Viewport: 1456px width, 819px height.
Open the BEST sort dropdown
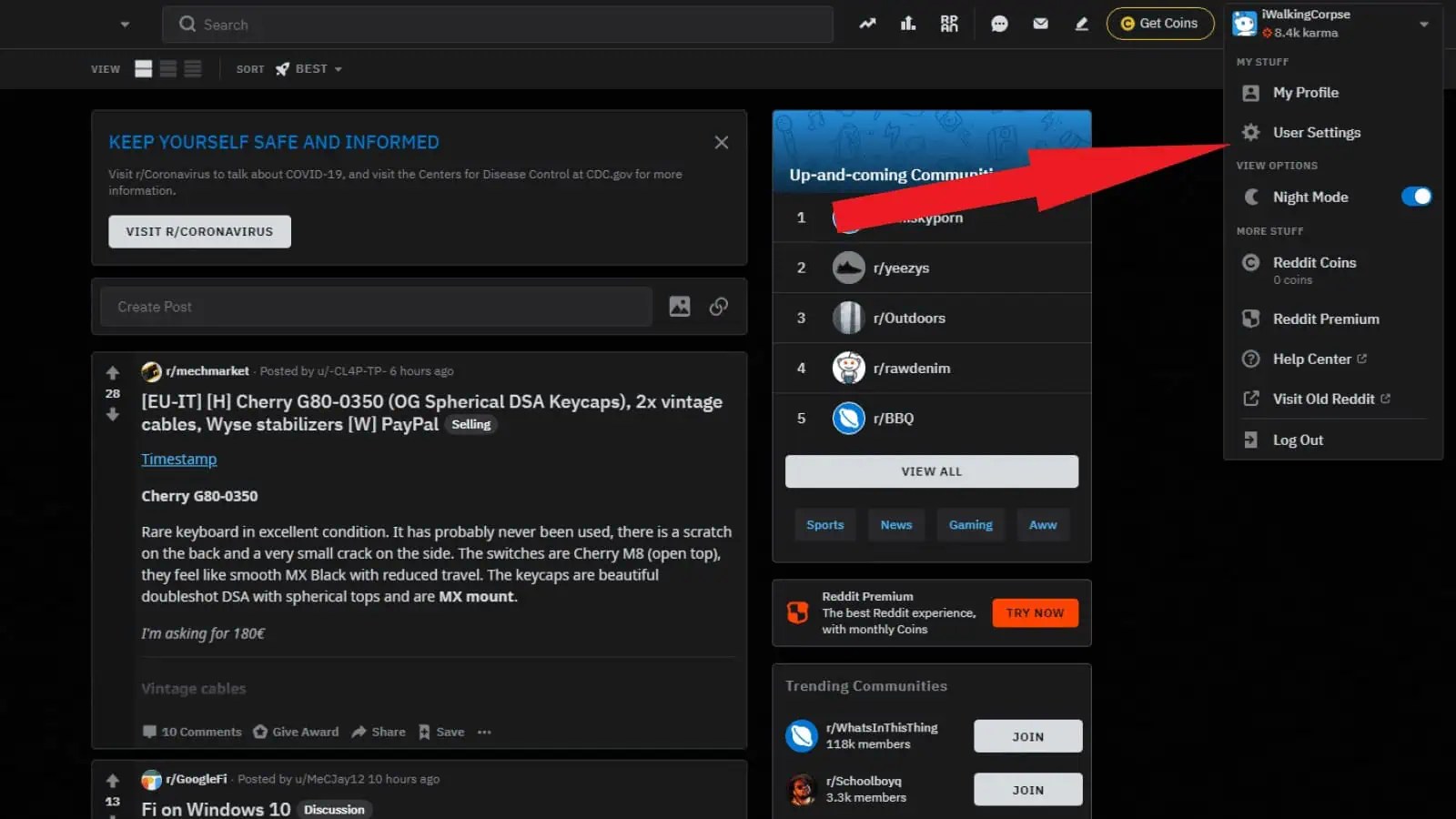[x=309, y=68]
